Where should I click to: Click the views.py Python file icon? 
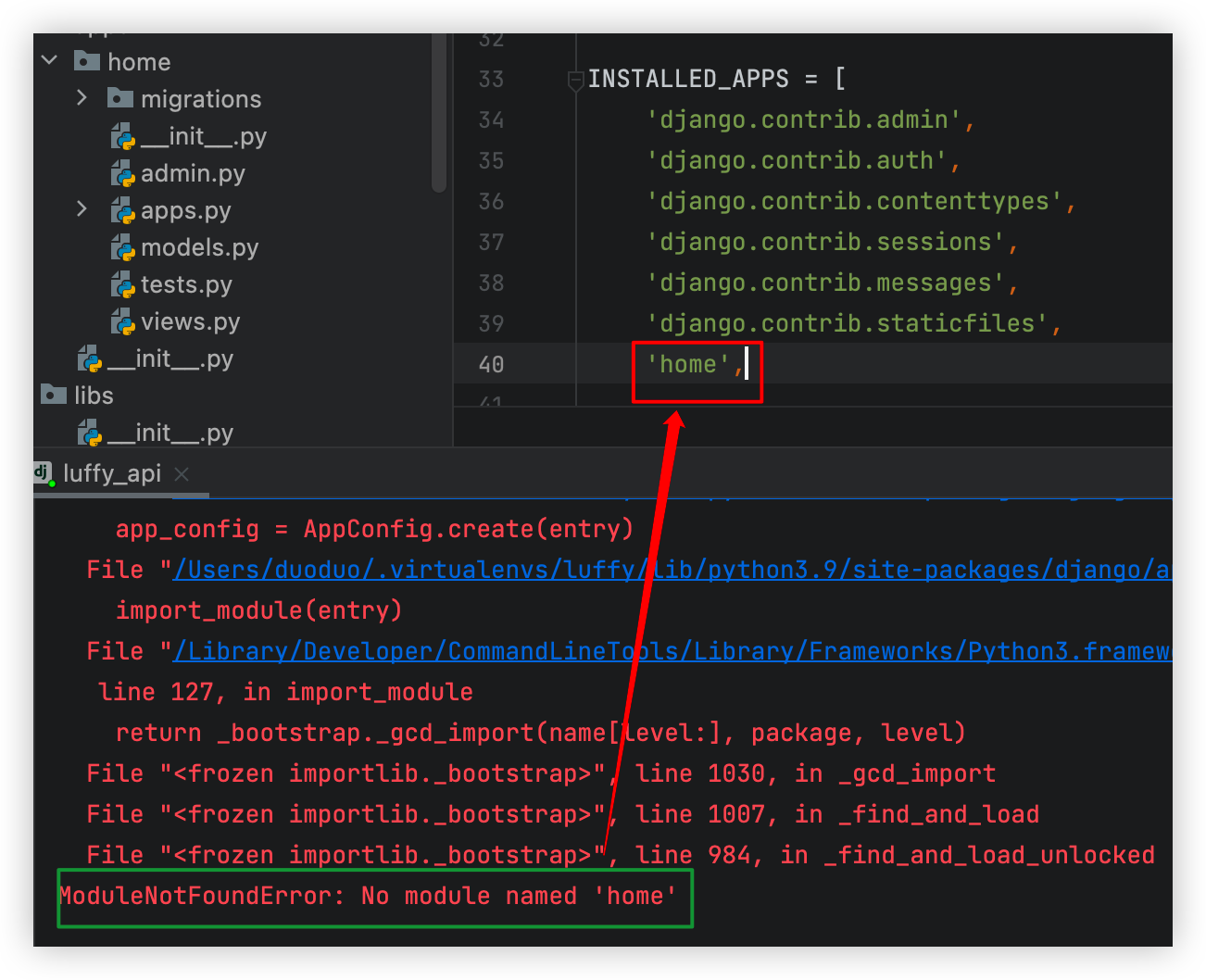[122, 321]
